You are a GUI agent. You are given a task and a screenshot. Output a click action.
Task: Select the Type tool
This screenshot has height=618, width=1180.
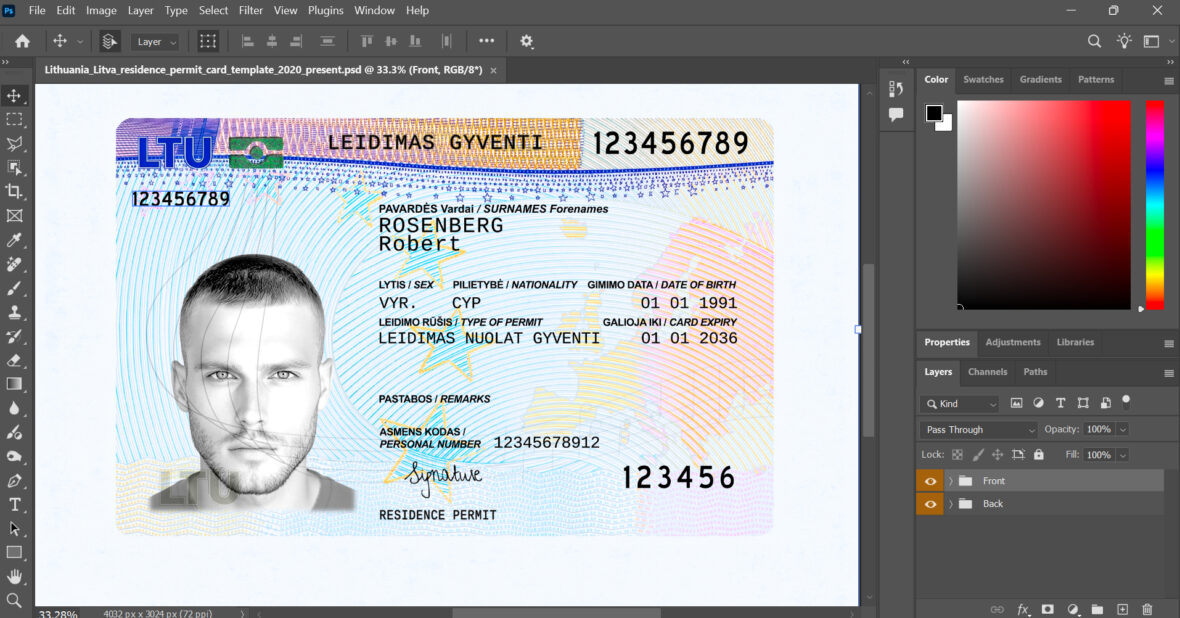tap(14, 504)
